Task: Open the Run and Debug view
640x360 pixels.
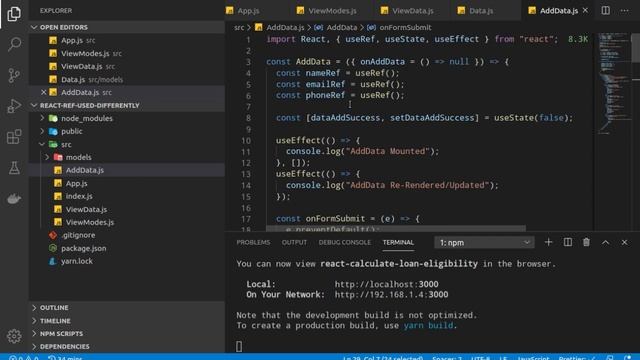Action: [x=14, y=106]
